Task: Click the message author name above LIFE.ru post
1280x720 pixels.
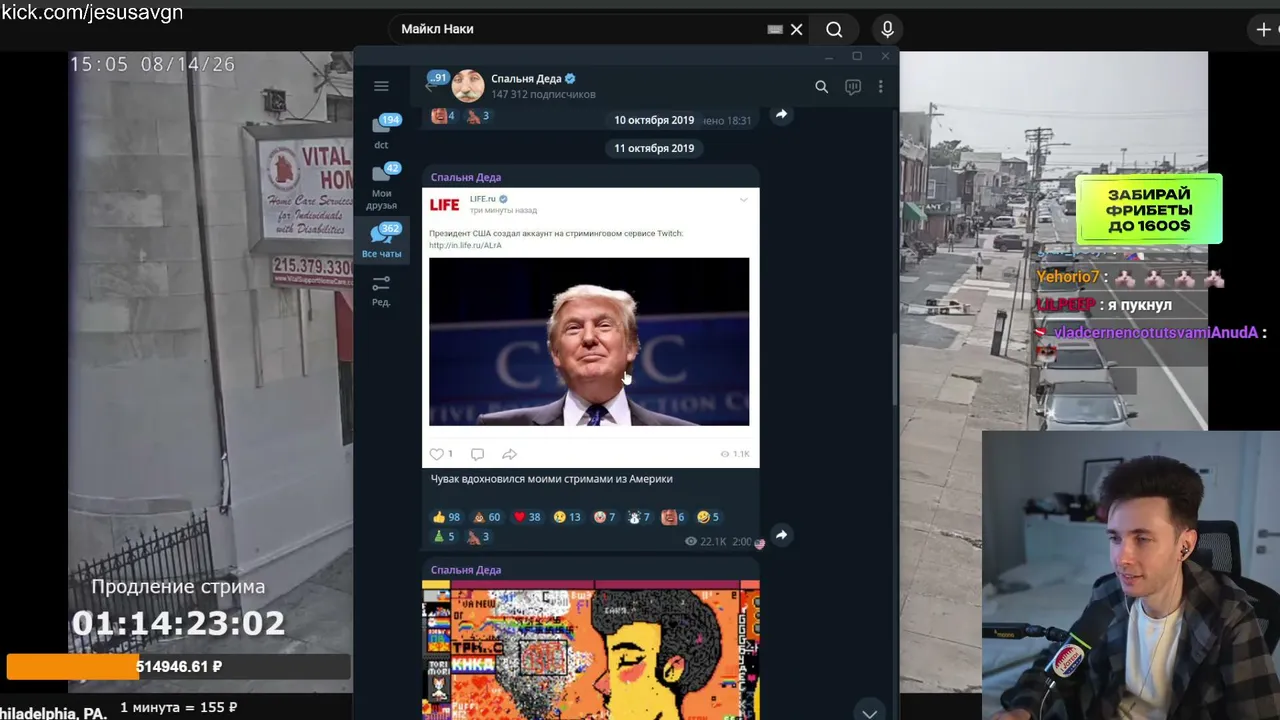Action: point(466,177)
